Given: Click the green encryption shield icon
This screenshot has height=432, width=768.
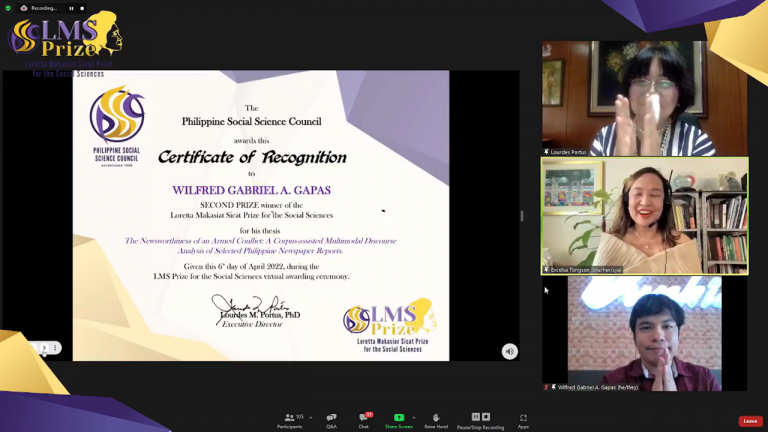Looking at the screenshot, I should (8, 8).
